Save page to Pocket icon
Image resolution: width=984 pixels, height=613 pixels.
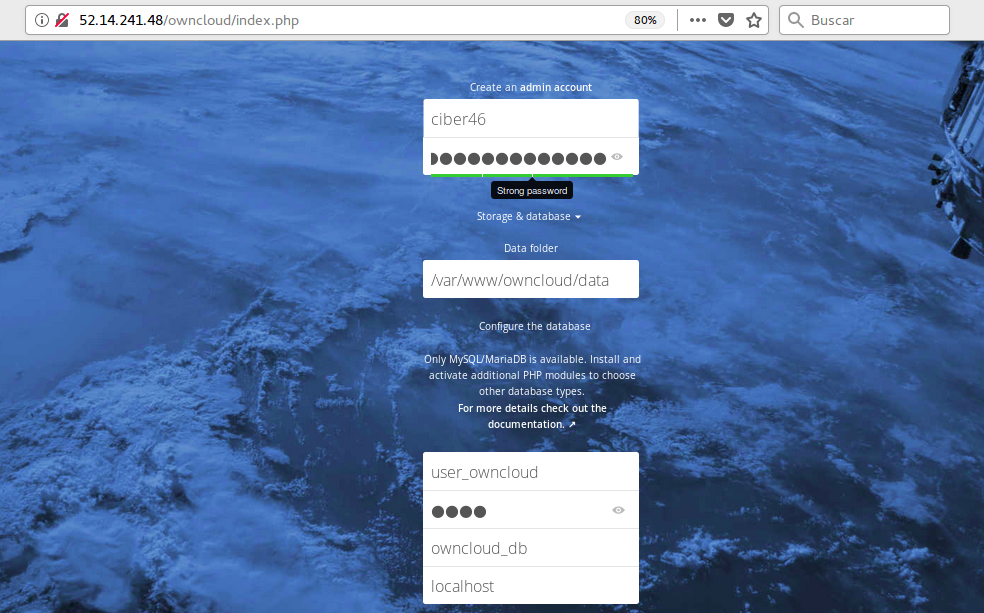[x=726, y=20]
